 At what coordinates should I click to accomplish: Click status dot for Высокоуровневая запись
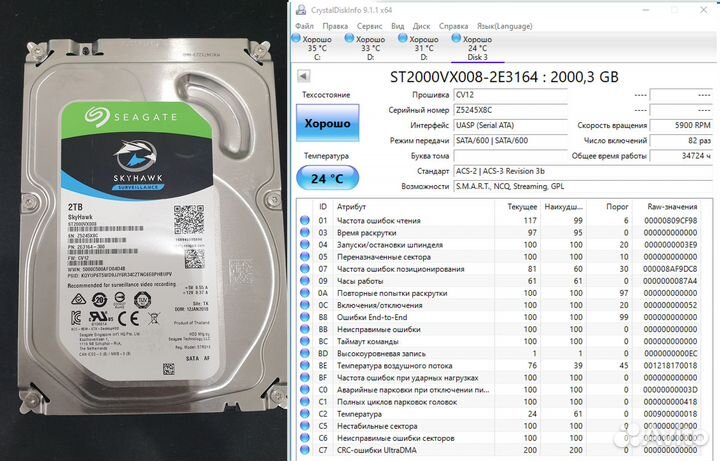click(x=304, y=354)
